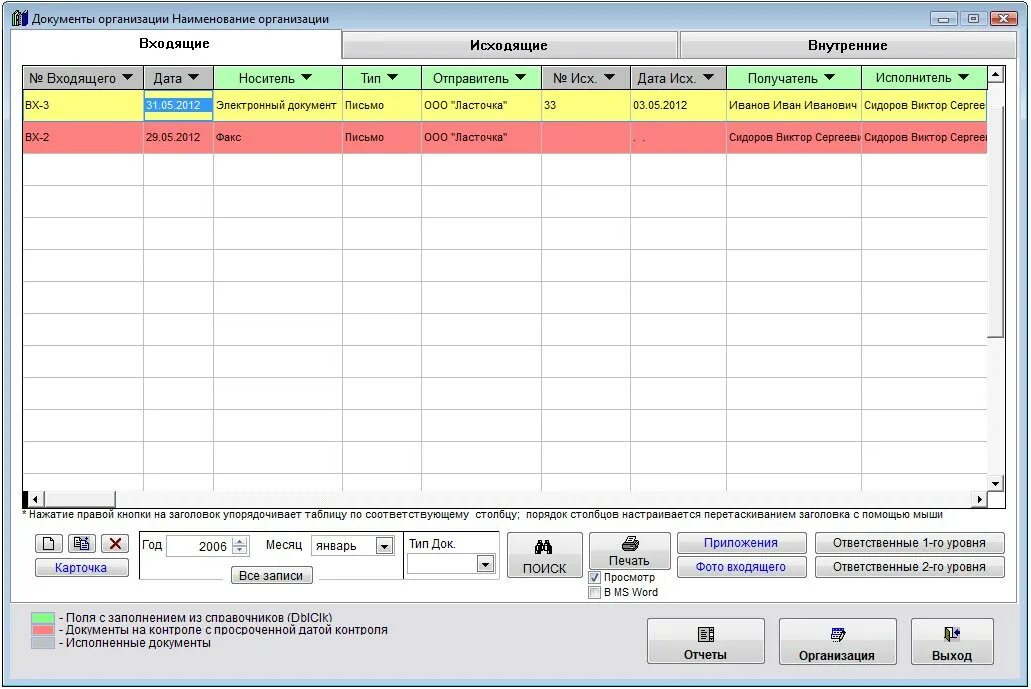Switch to the Исходящие tab
This screenshot has width=1031, height=689.
(510, 45)
